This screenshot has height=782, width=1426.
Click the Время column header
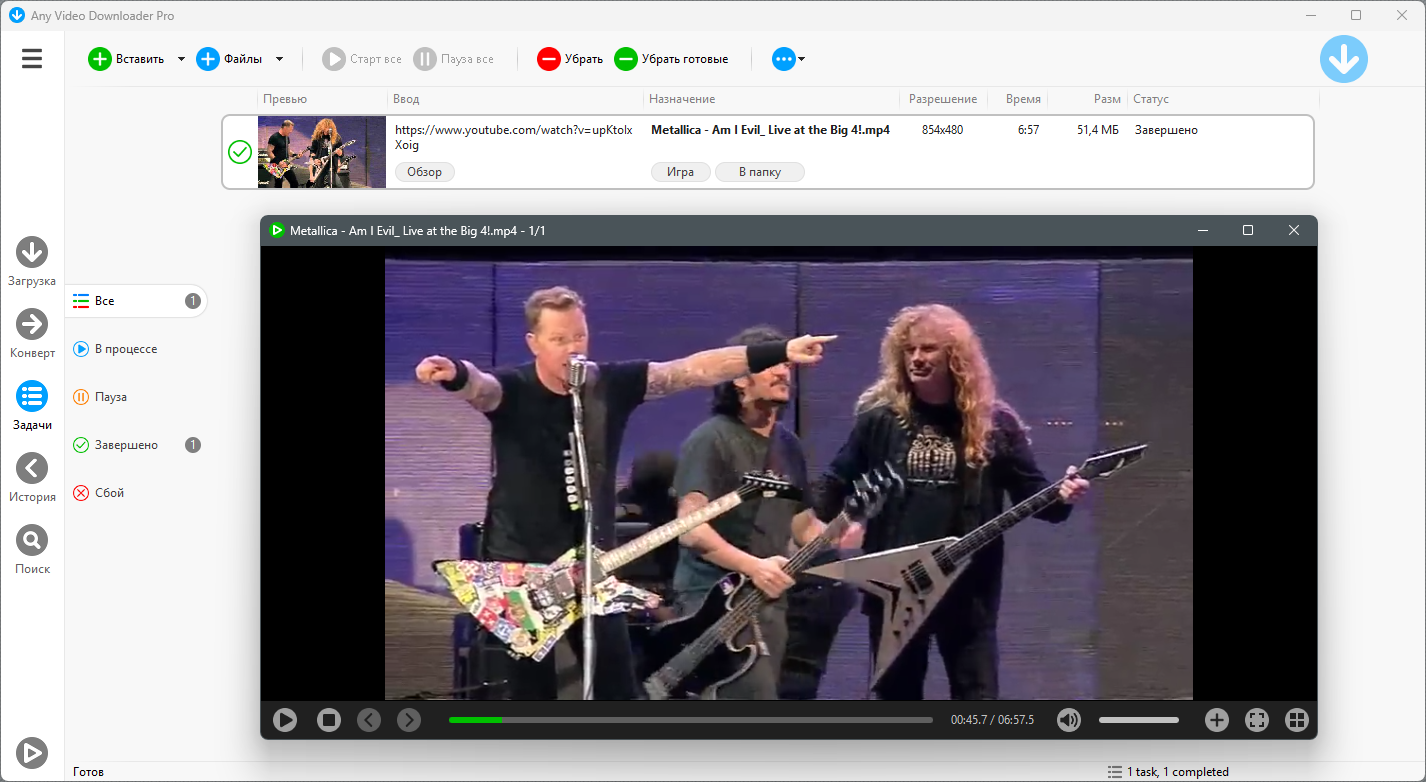click(1023, 99)
